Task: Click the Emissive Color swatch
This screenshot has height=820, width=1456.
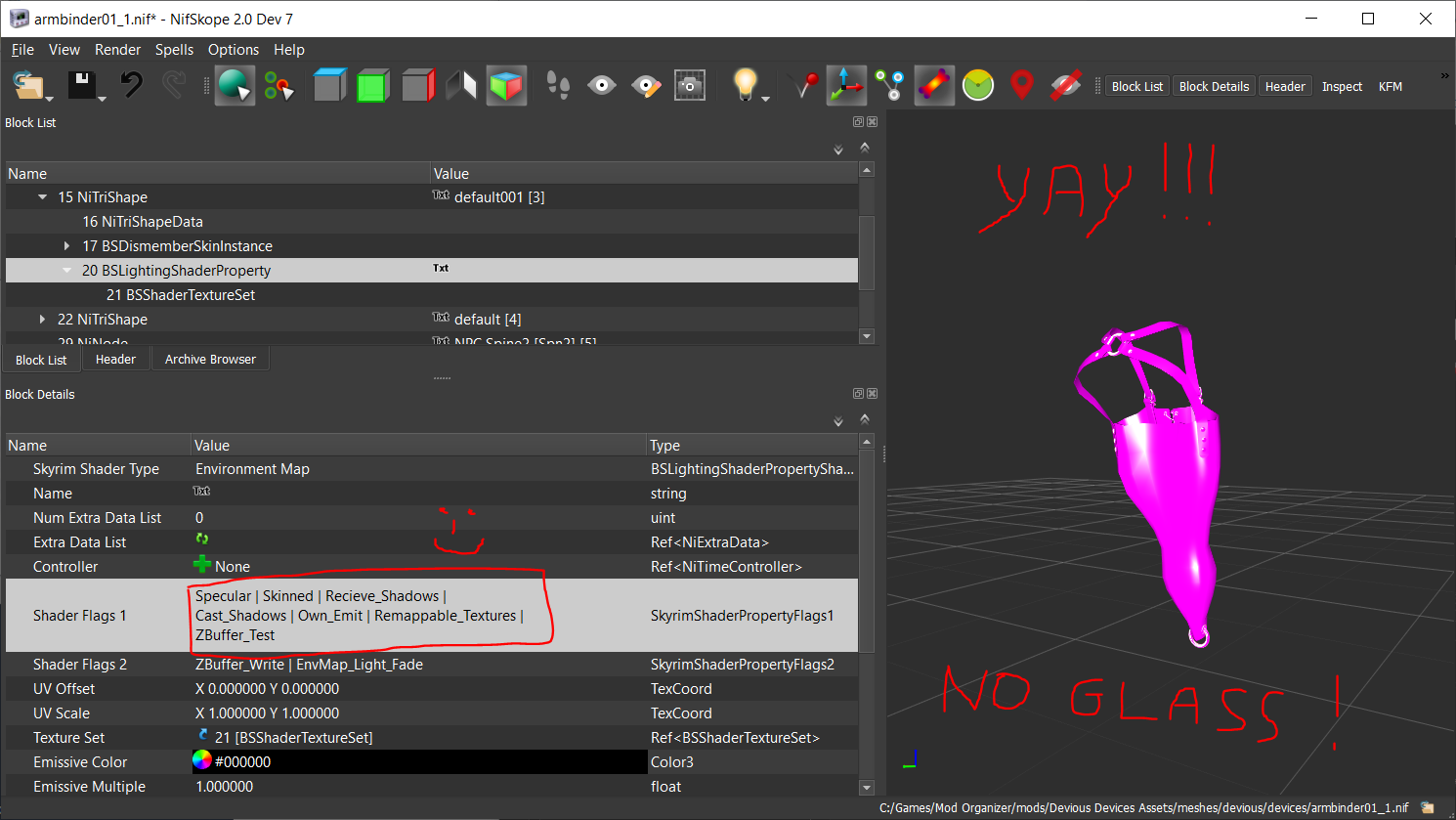Action: tap(202, 761)
